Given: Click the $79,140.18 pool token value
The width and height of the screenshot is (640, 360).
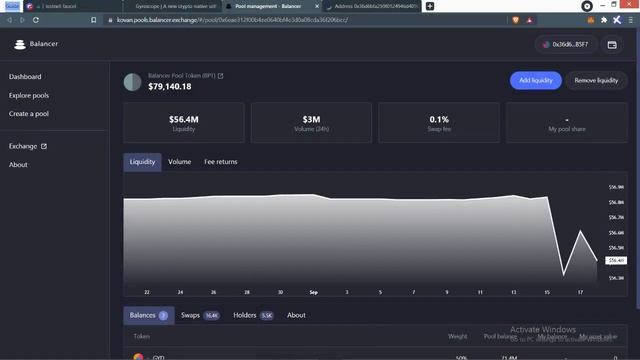Looking at the screenshot, I should (170, 87).
